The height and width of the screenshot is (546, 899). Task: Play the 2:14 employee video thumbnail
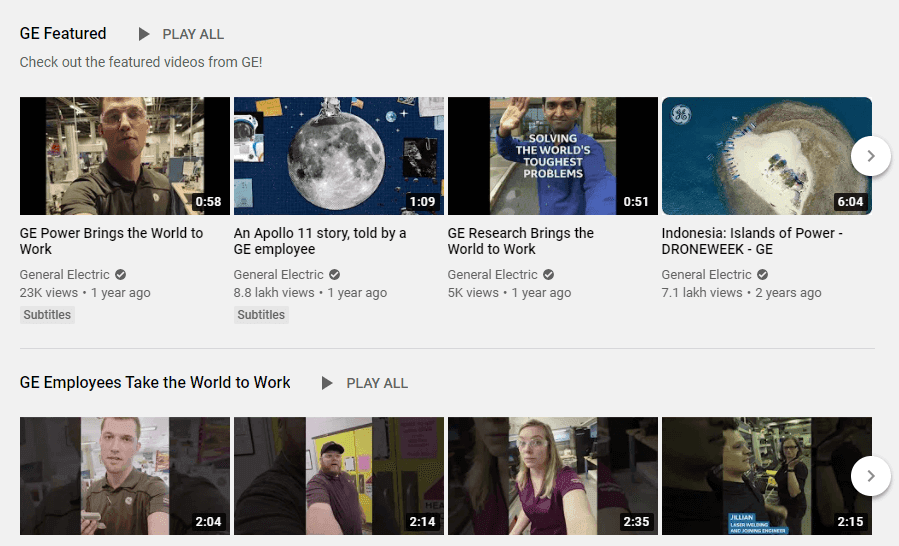[x=339, y=476]
